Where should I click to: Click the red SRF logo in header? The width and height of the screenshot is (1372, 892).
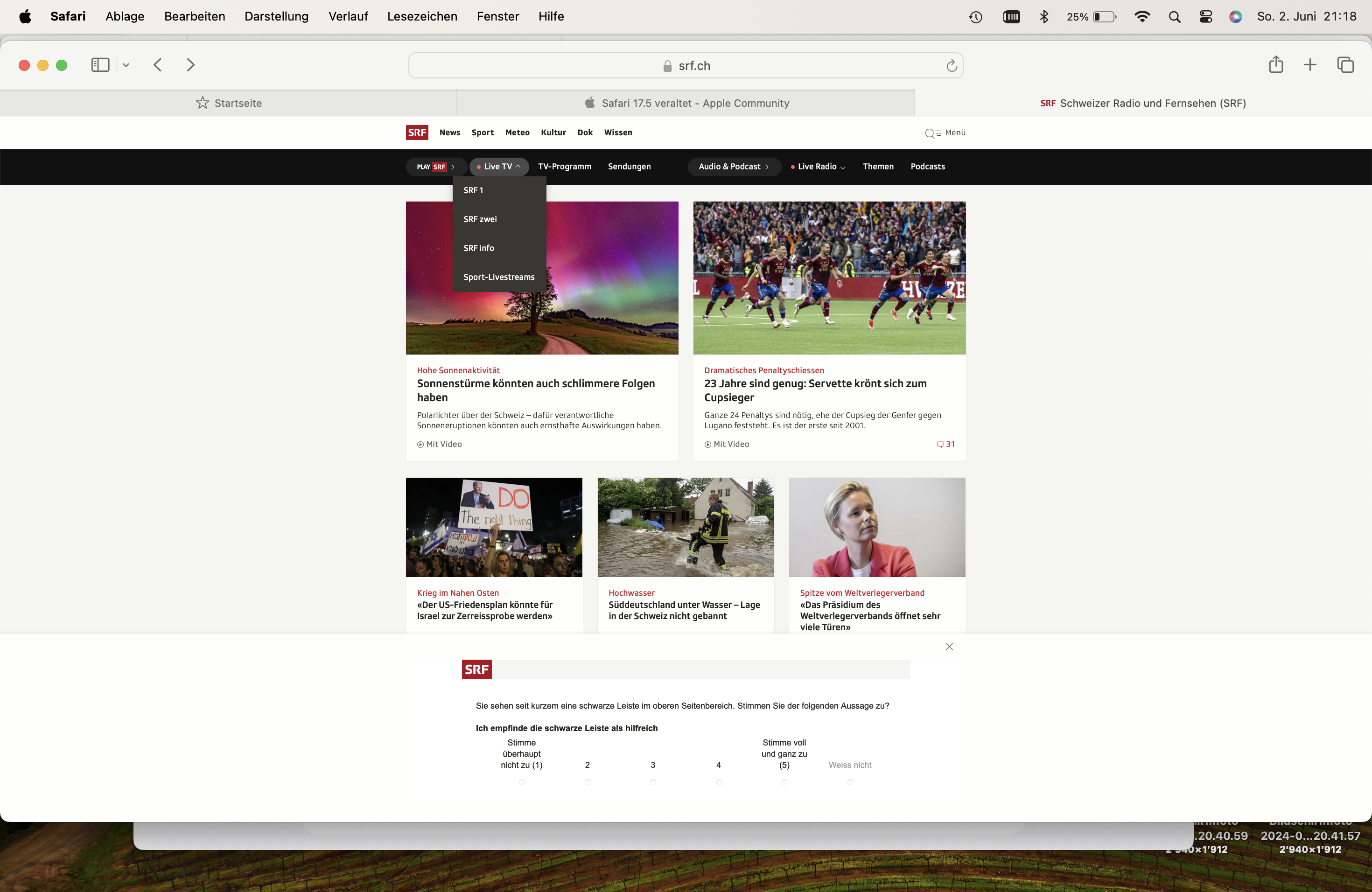pos(417,132)
